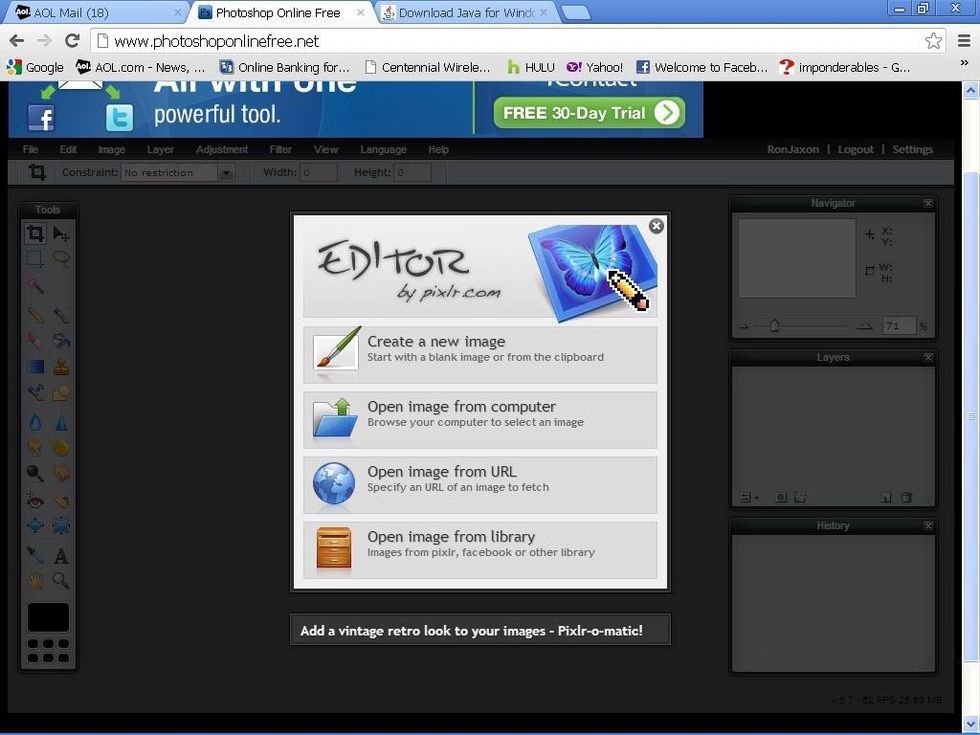Viewport: 980px width, 735px height.
Task: Select the Dodge tool
Action: [35, 473]
